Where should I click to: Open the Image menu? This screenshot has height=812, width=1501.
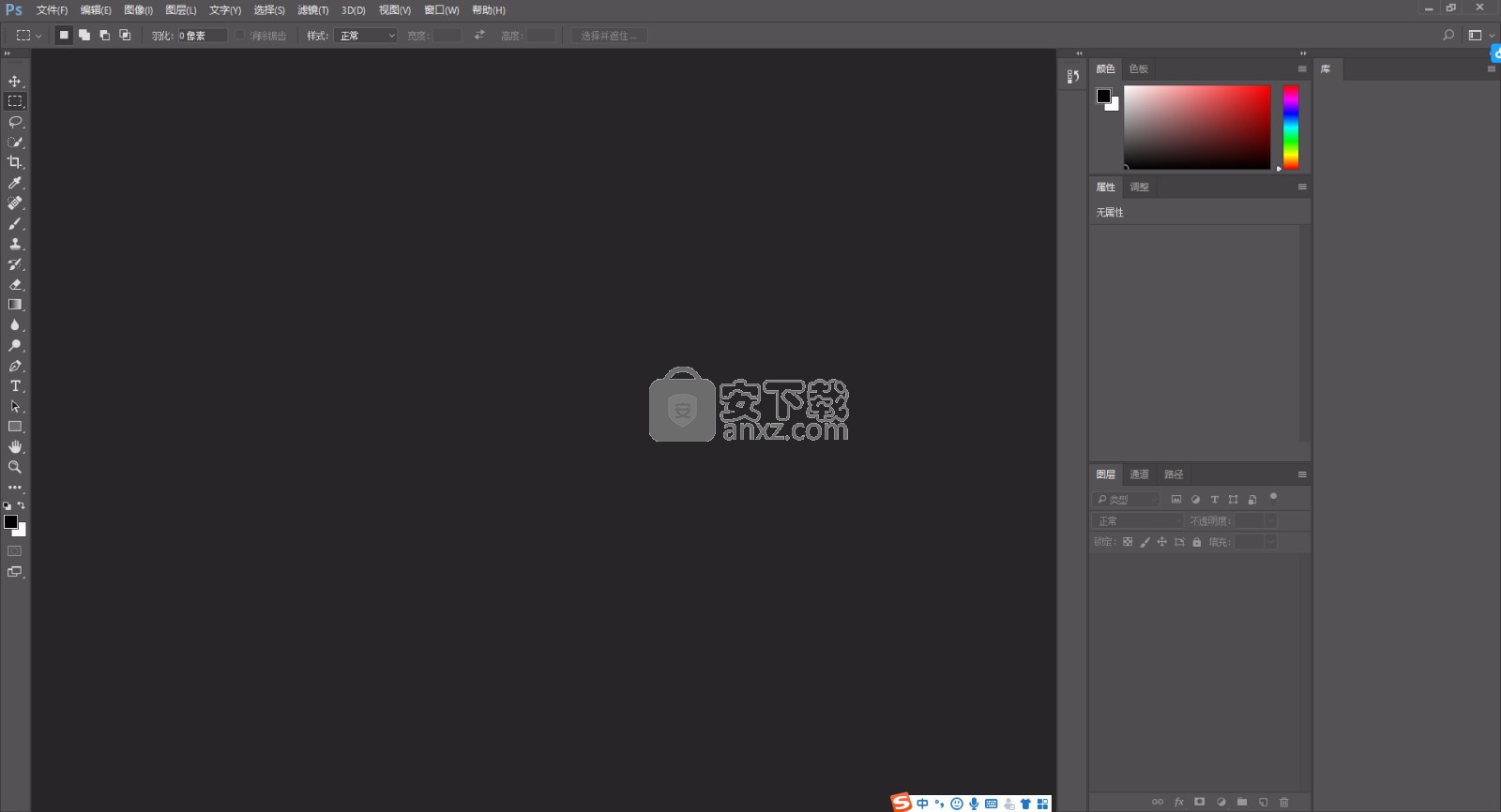coord(138,10)
